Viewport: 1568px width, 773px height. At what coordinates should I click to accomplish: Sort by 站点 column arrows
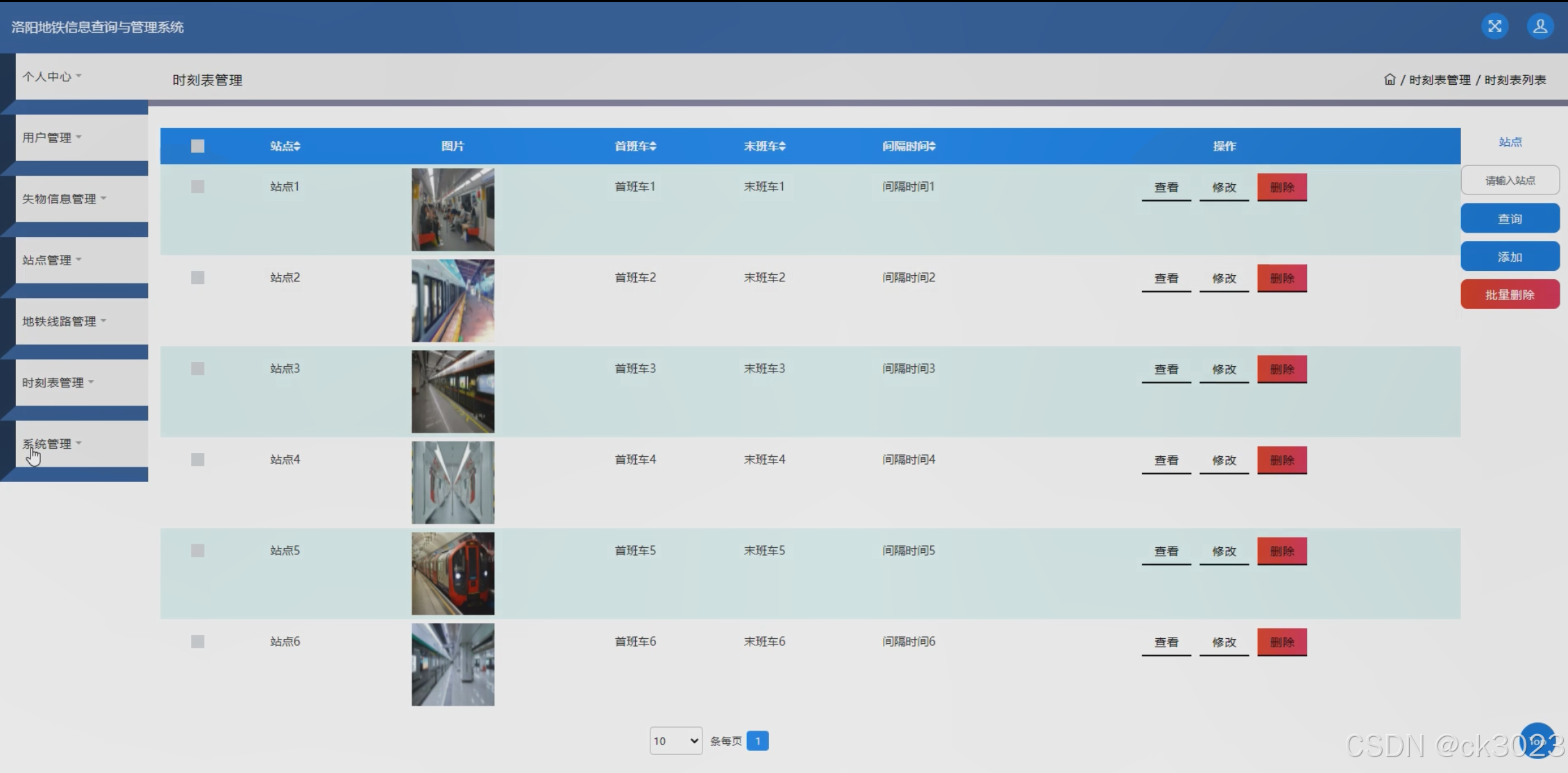tap(297, 147)
